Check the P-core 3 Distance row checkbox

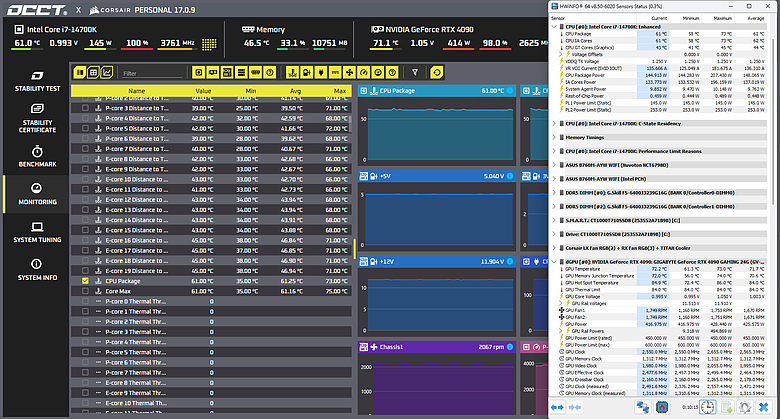(85, 108)
